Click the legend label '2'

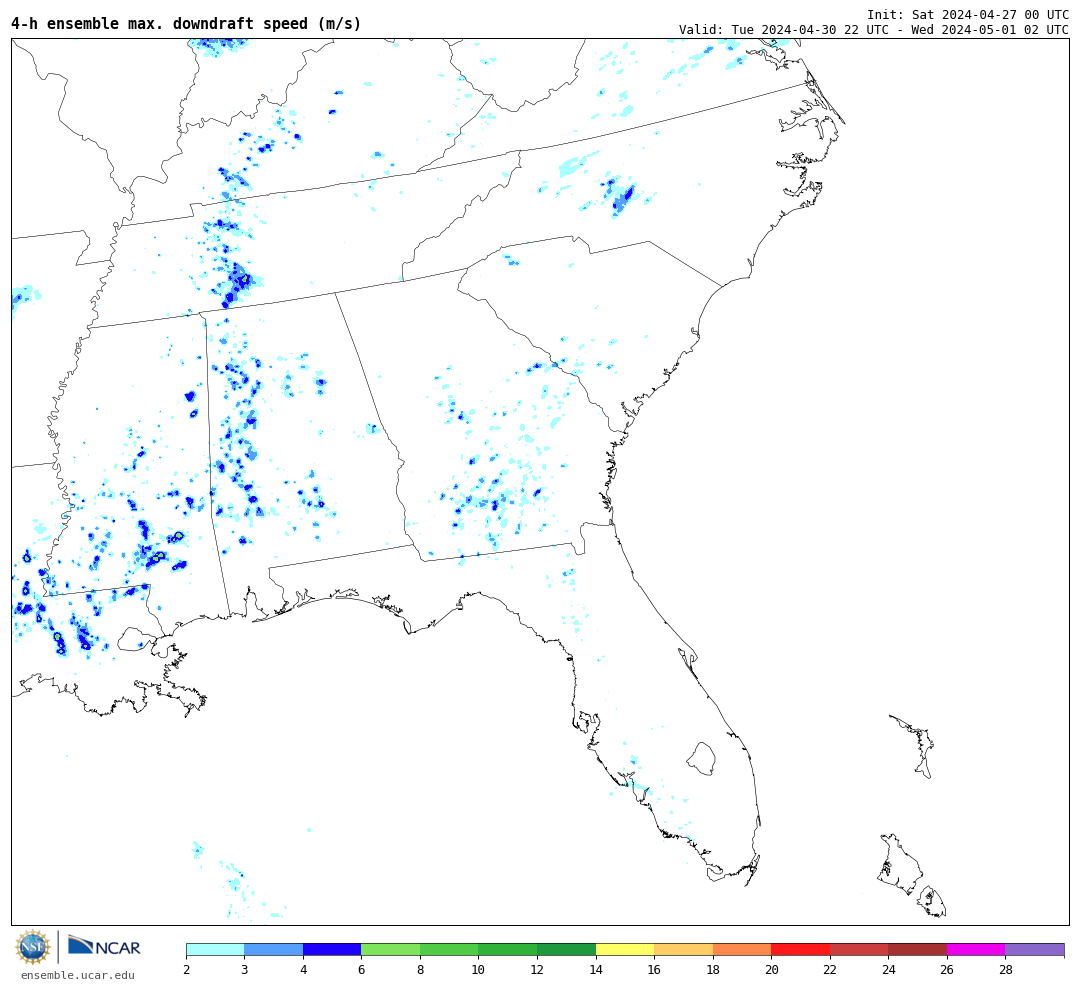tap(187, 970)
